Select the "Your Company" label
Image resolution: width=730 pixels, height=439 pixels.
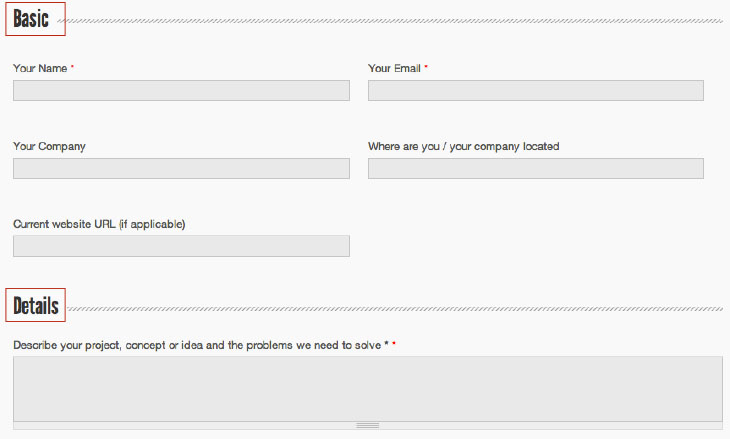coord(49,146)
